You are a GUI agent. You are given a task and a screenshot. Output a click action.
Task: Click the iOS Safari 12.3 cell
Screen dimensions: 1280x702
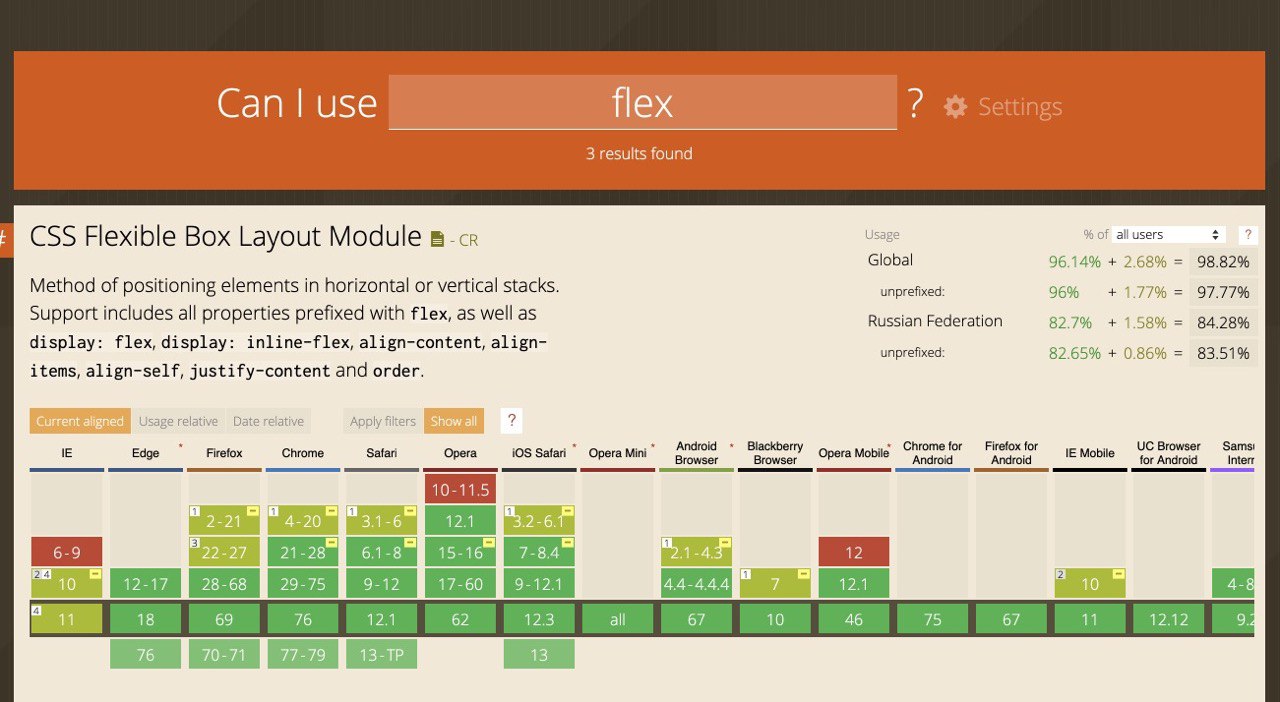point(539,619)
